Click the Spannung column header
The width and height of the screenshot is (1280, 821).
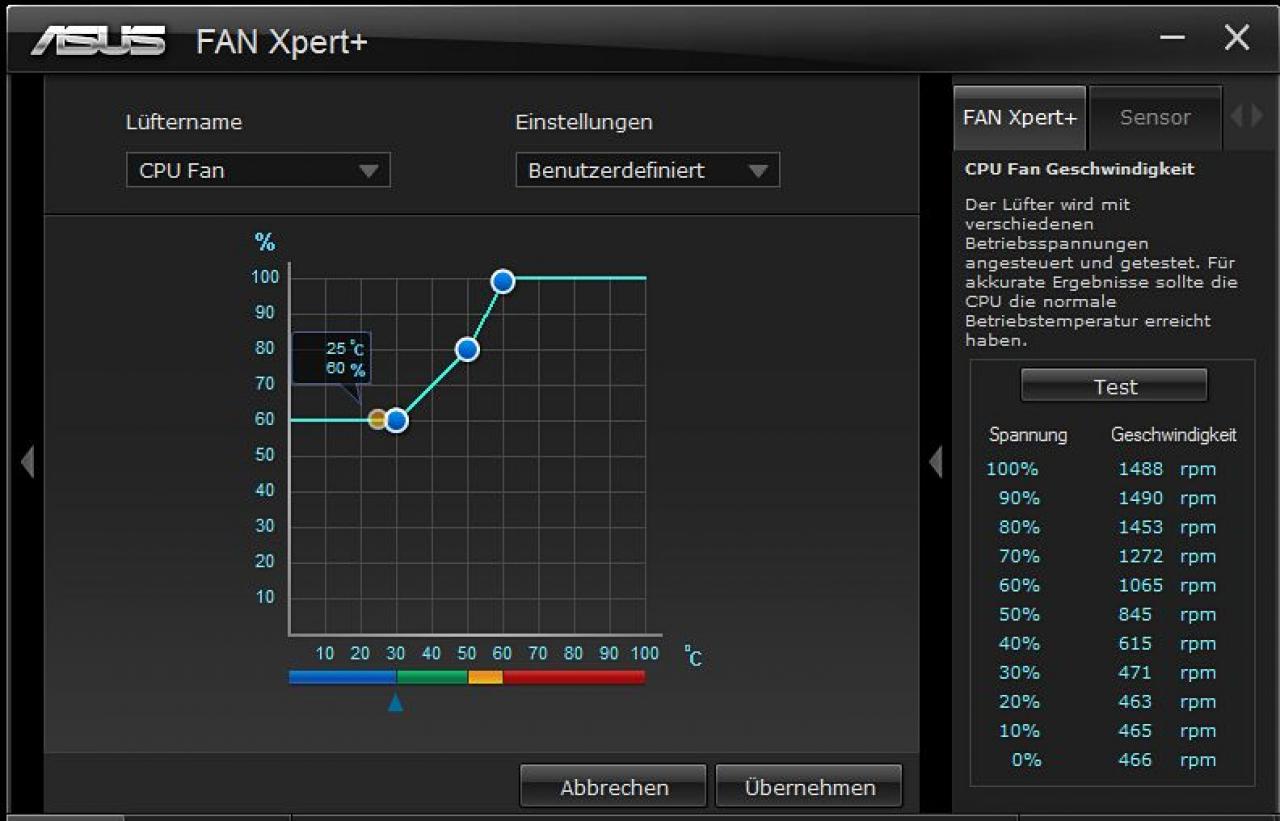1028,435
